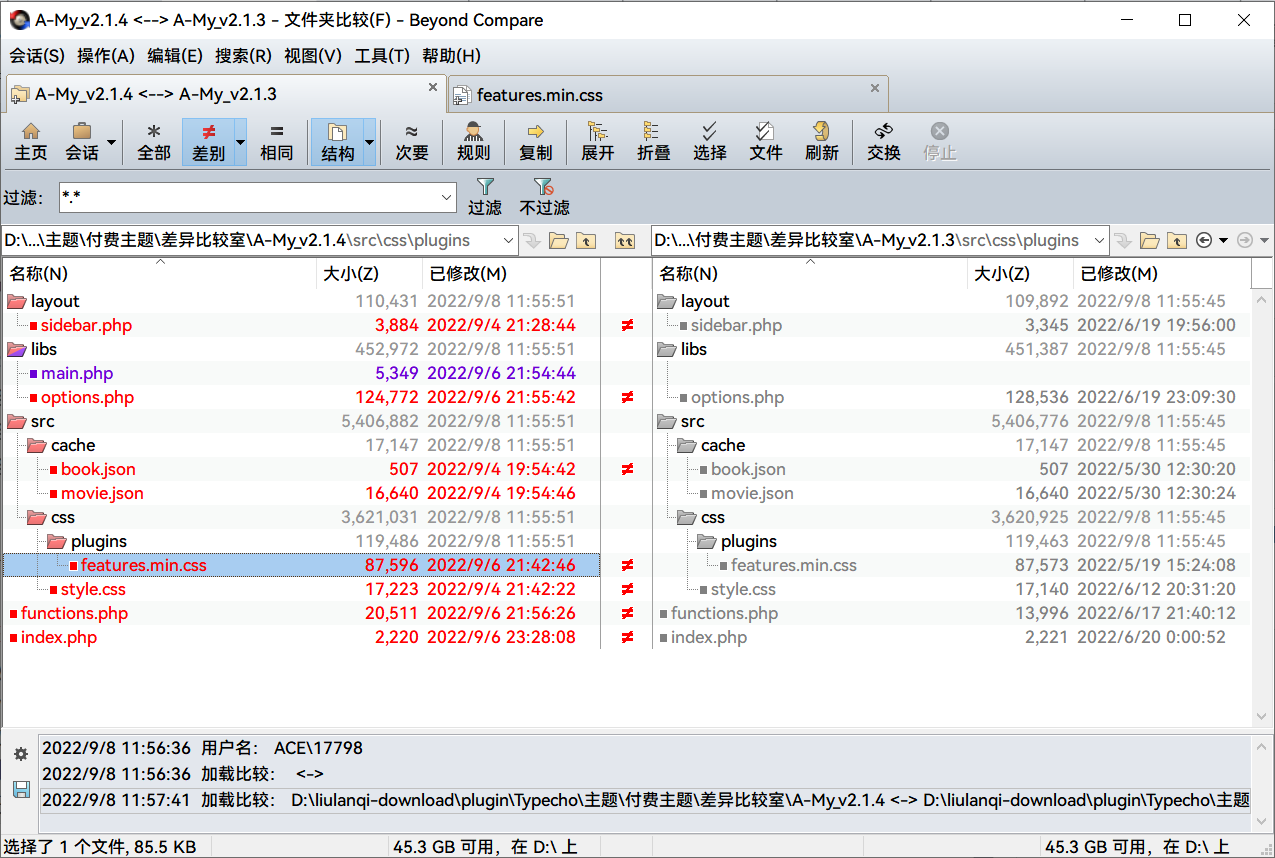Screen dimensions: 1275x858
Task: Click the 复制 copy toolbar icon
Action: coord(535,141)
